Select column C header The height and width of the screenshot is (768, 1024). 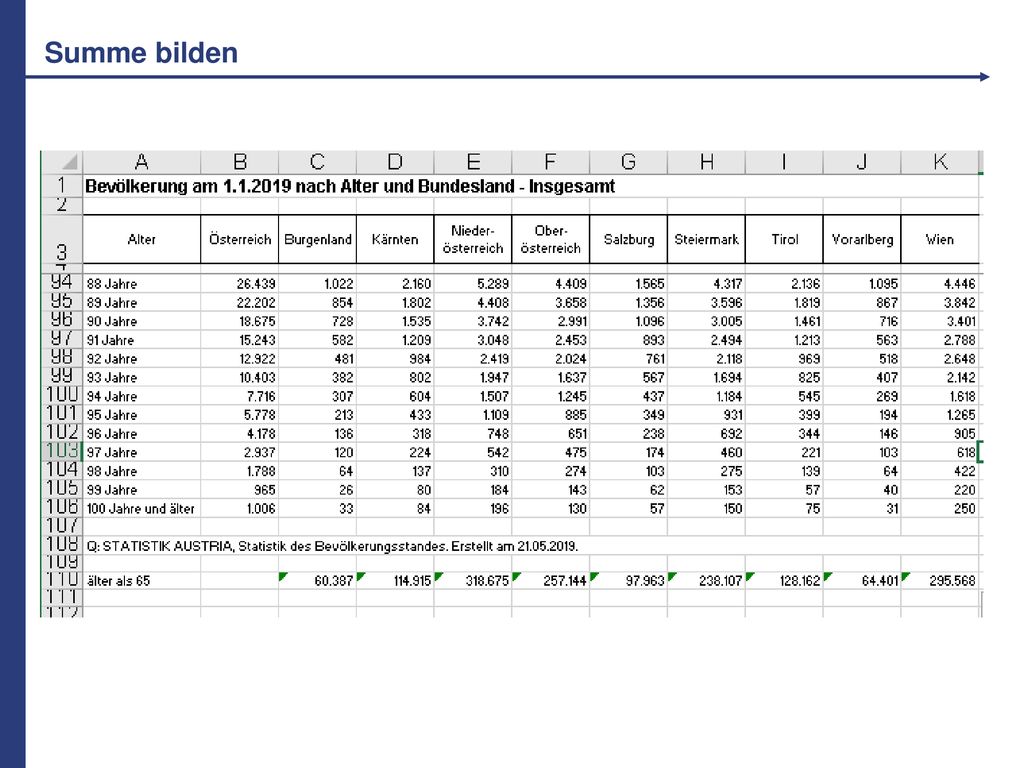point(317,162)
